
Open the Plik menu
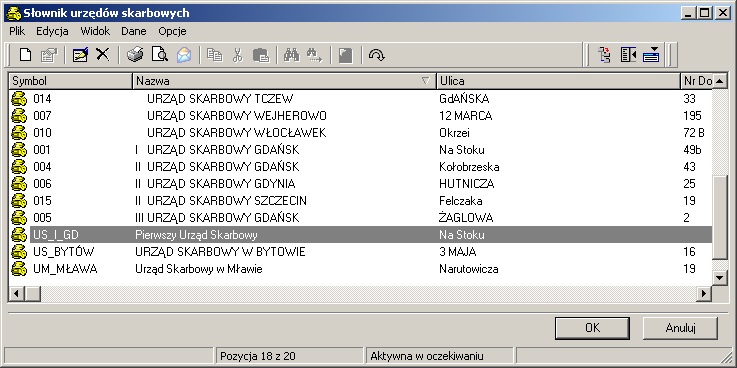17,31
